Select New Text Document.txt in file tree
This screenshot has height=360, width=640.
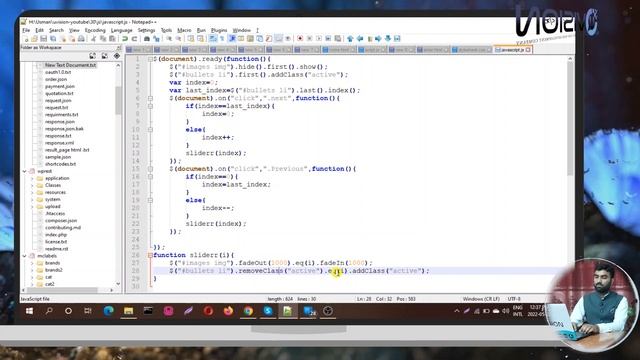click(x=70, y=65)
